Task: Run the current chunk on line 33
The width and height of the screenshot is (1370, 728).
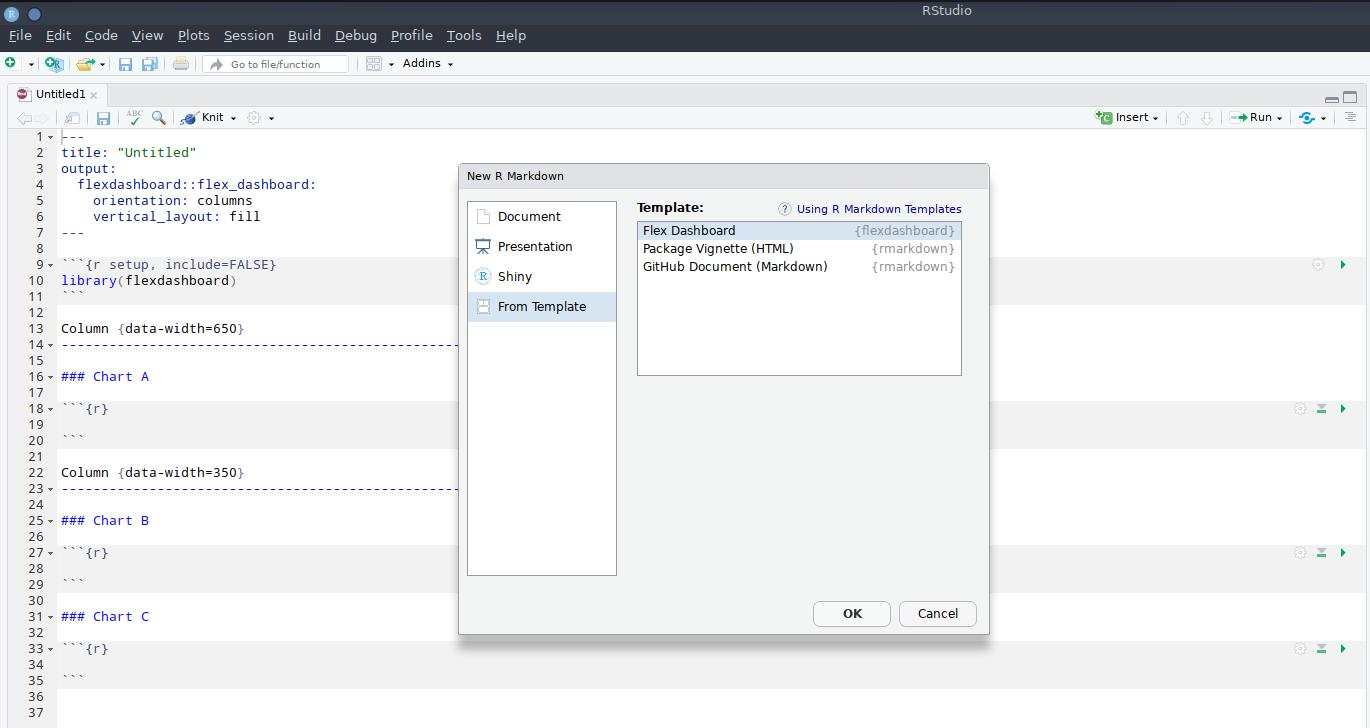Action: coord(1343,649)
